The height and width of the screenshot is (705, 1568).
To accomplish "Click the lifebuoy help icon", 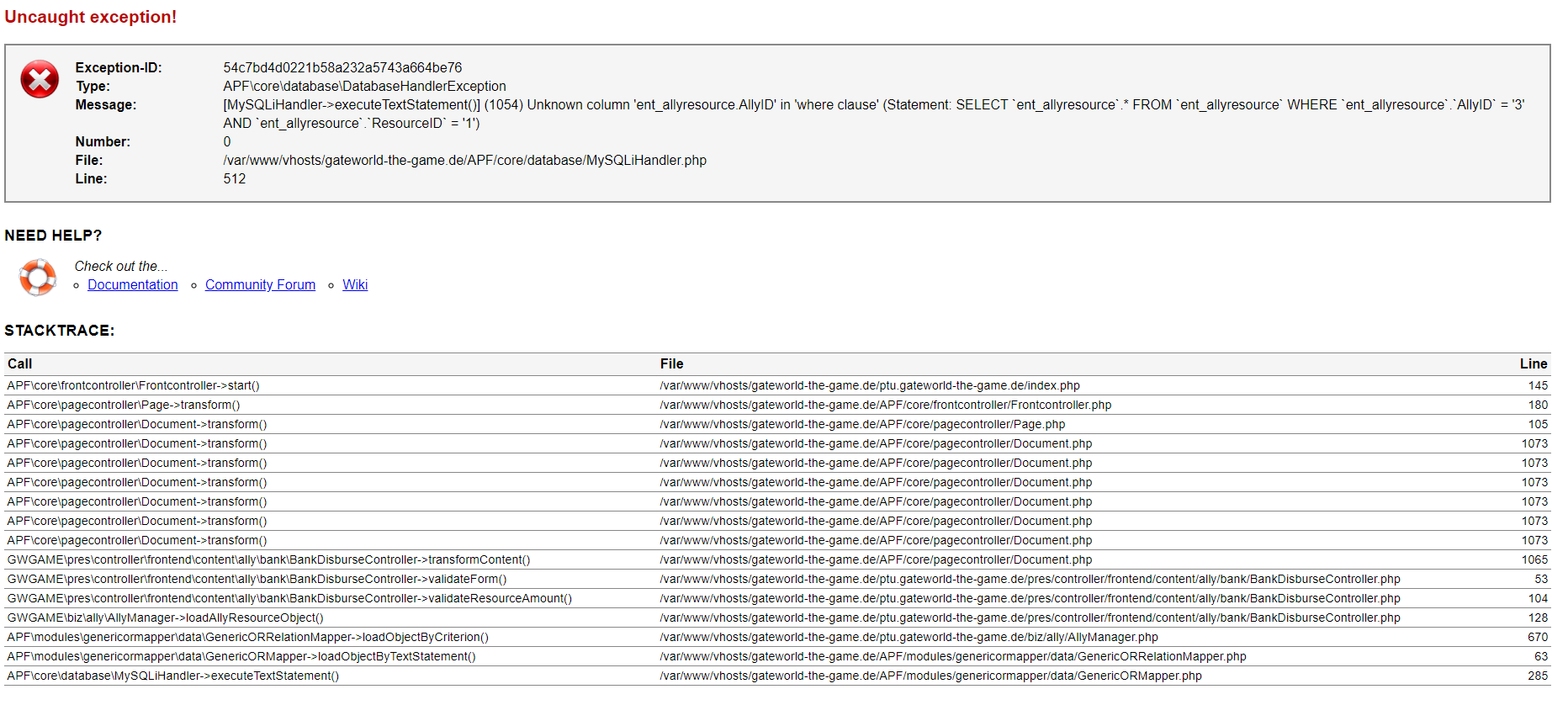I will (x=38, y=277).
